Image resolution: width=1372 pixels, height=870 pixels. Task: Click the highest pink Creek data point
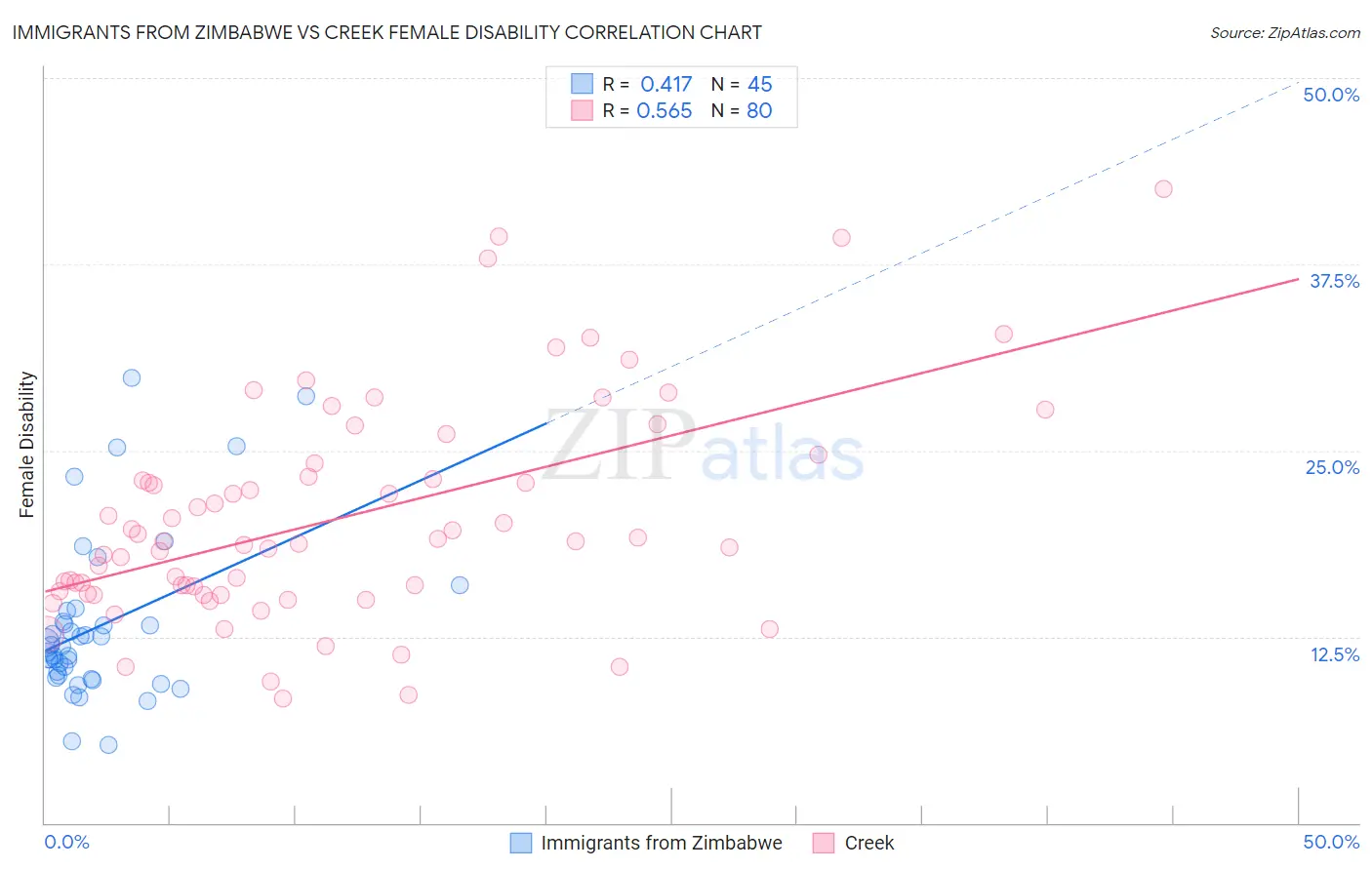pos(1163,189)
